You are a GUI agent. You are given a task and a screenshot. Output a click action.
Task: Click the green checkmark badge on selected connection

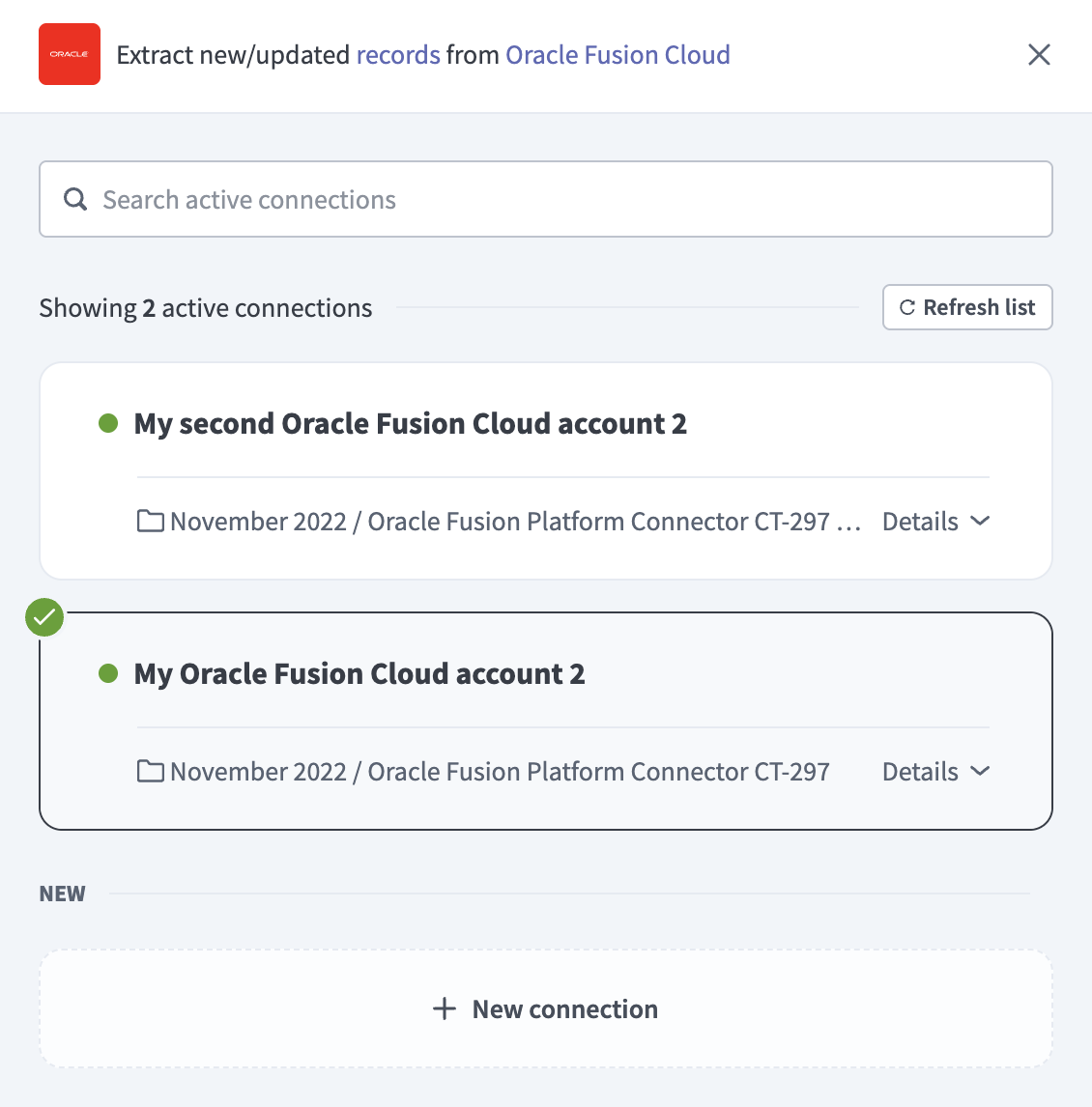tap(43, 617)
